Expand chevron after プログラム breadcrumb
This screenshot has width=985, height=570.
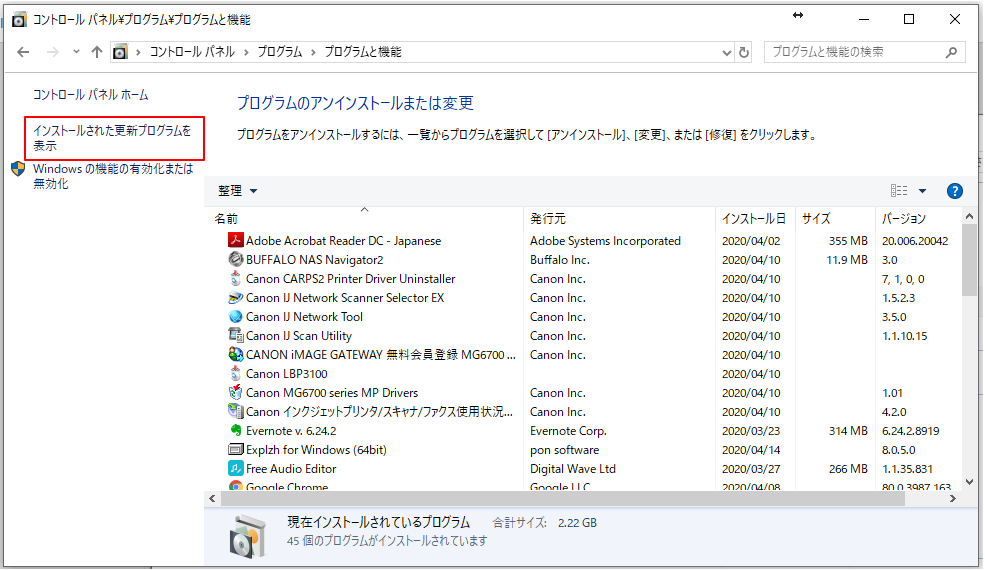point(313,52)
